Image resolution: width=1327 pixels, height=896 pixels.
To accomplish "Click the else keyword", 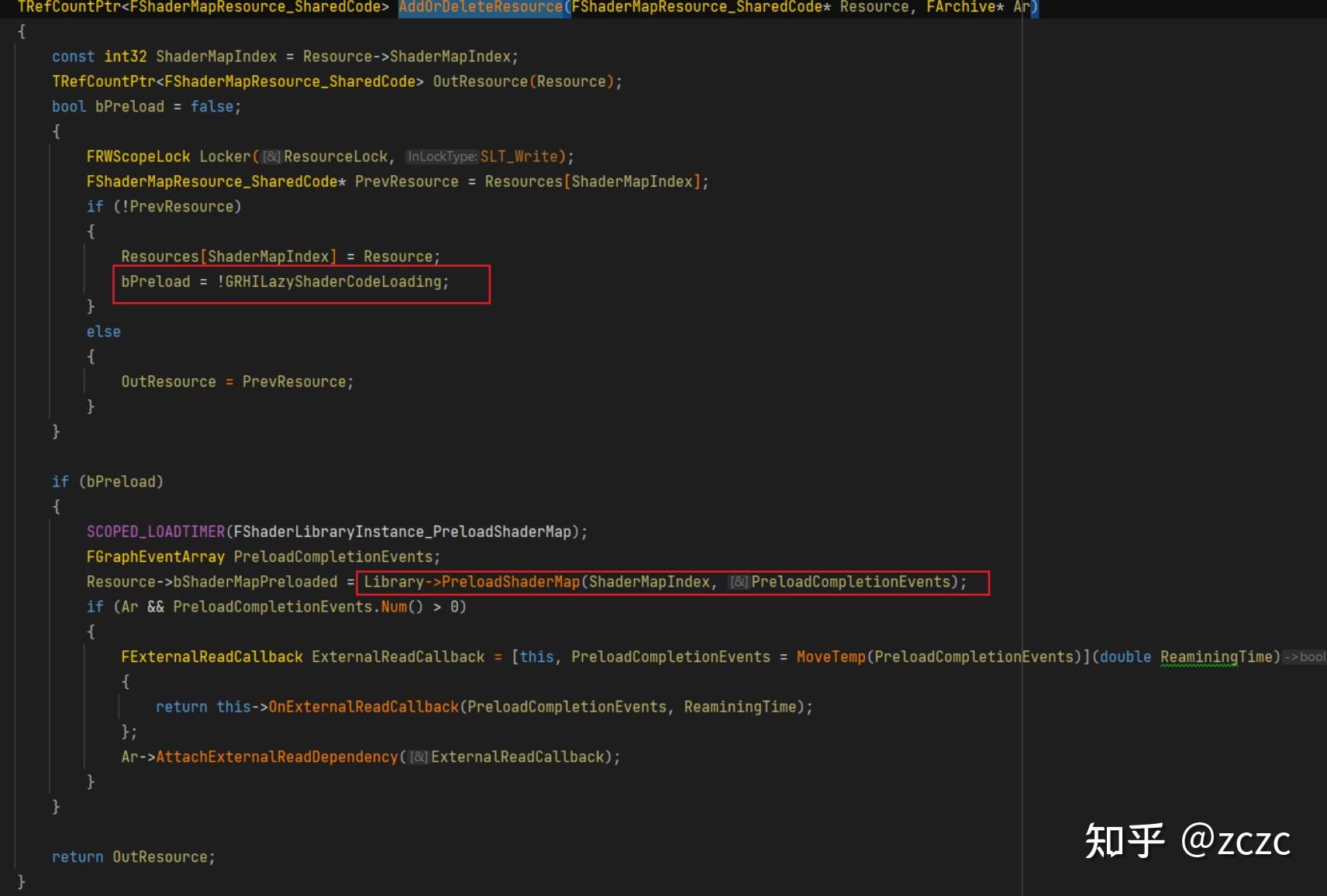I will click(x=103, y=332).
